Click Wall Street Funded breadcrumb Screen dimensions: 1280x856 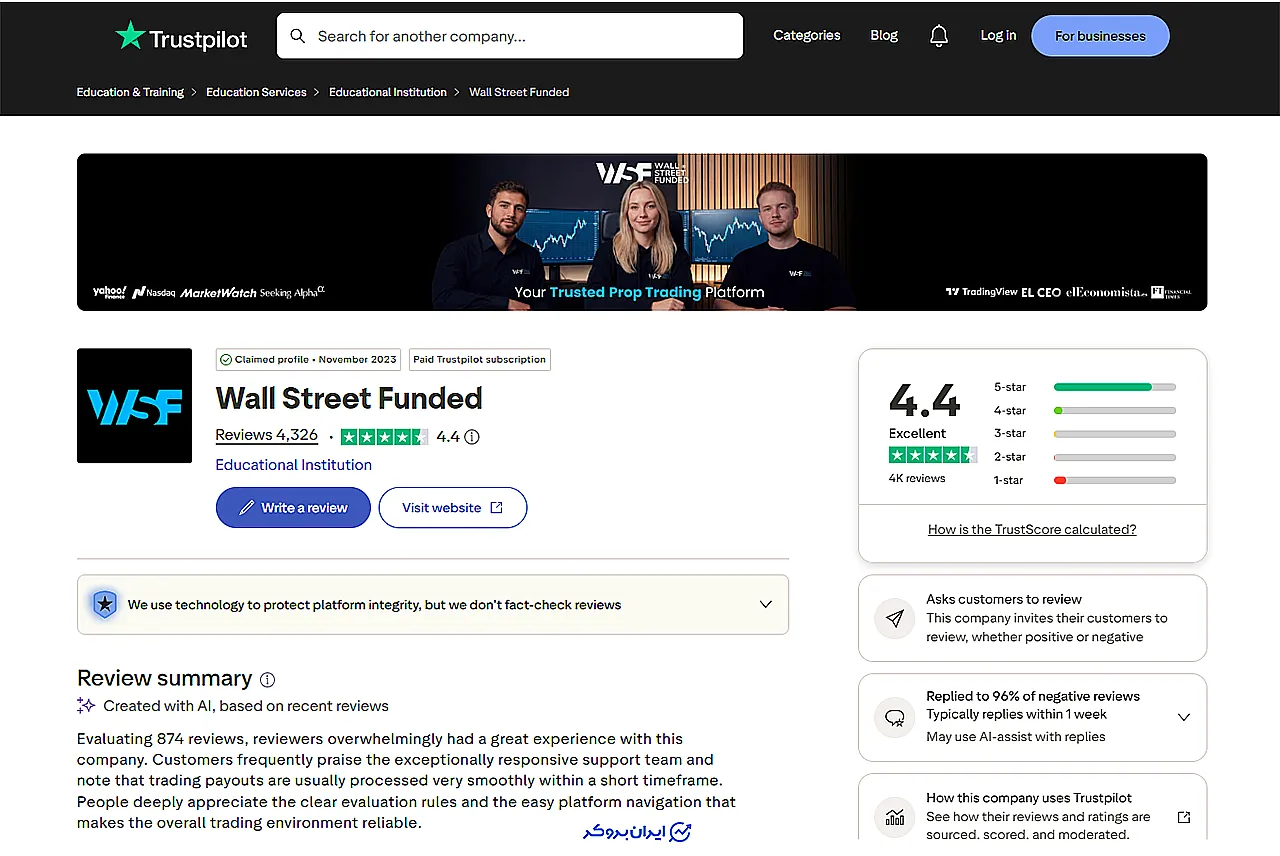click(519, 92)
